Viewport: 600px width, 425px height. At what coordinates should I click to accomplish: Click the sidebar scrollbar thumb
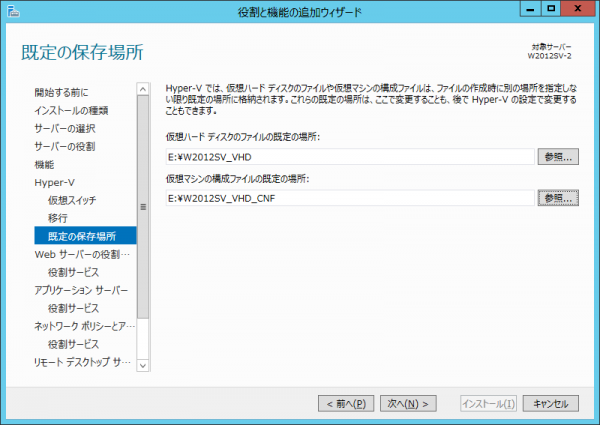click(143, 206)
